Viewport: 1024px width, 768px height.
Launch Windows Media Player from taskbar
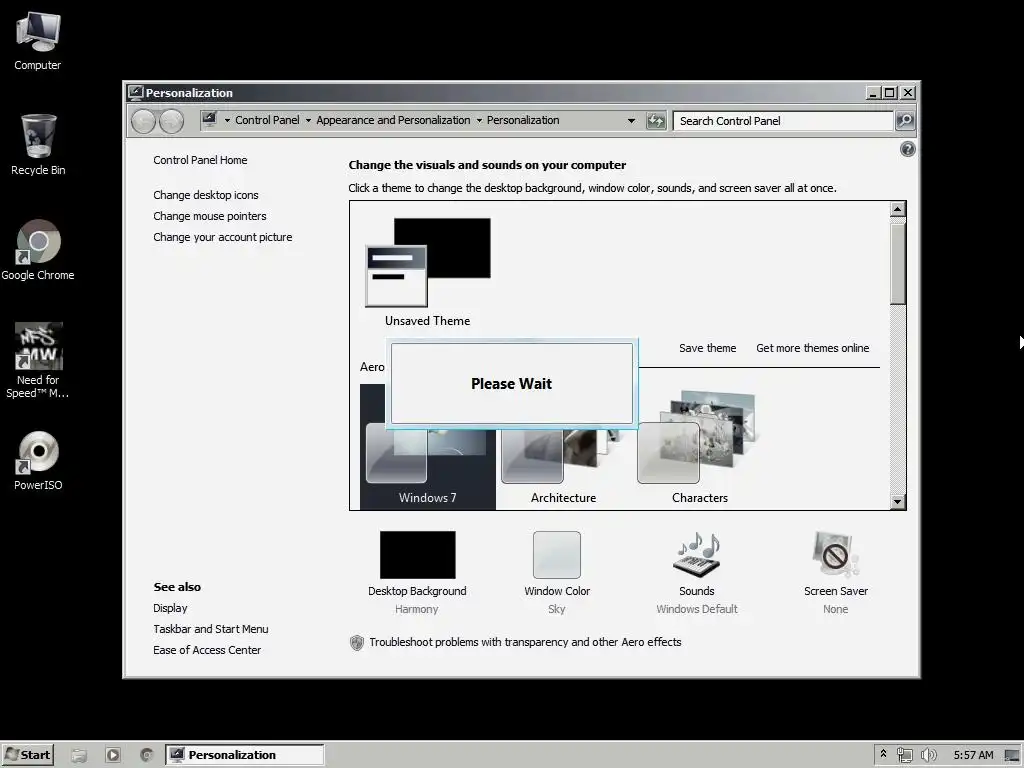point(112,755)
